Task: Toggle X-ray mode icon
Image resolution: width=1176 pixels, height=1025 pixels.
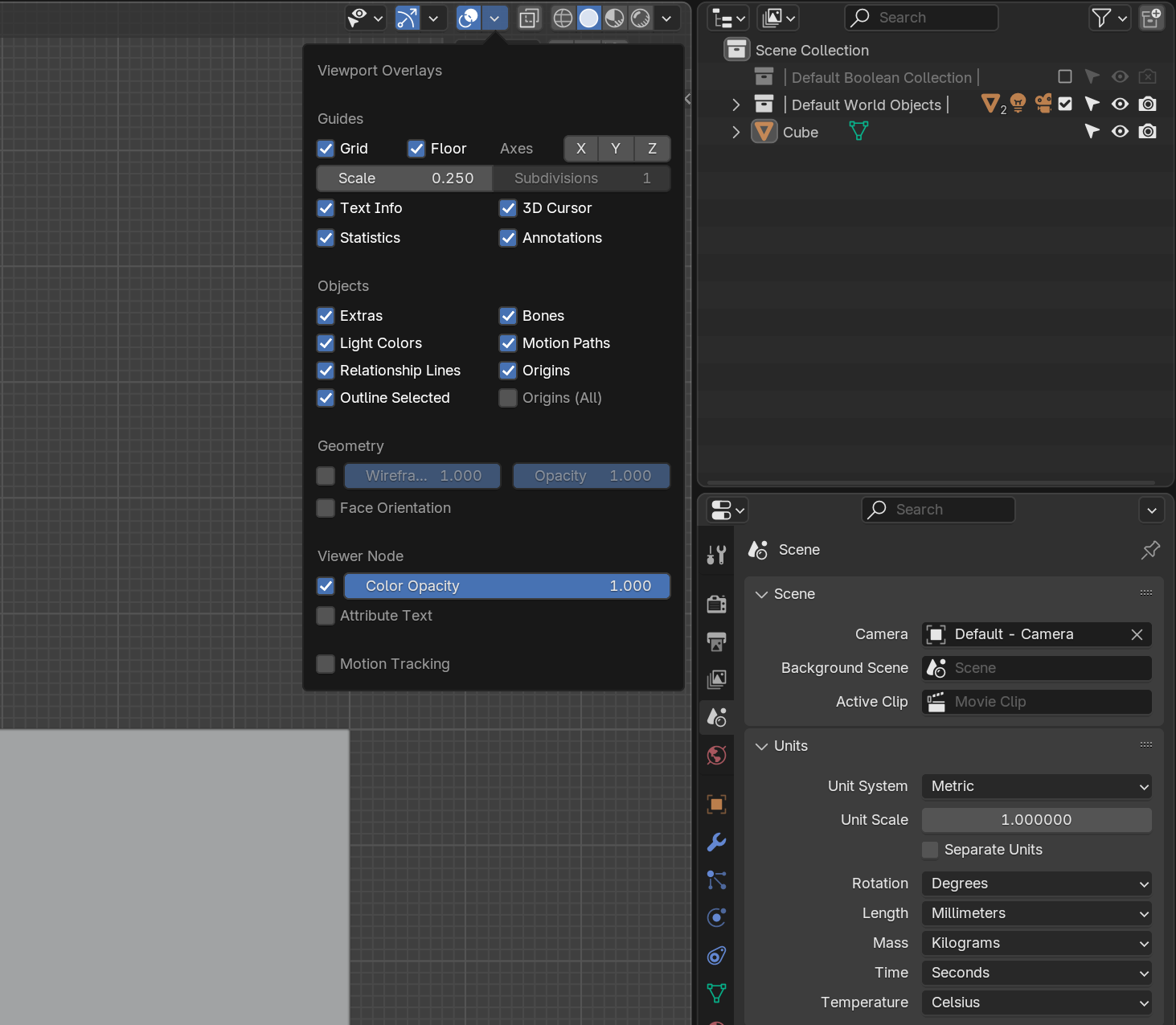Action: 529,18
